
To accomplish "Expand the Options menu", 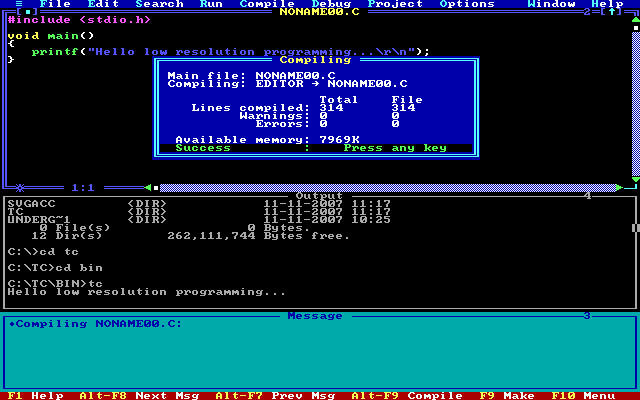I will tap(467, 4).
